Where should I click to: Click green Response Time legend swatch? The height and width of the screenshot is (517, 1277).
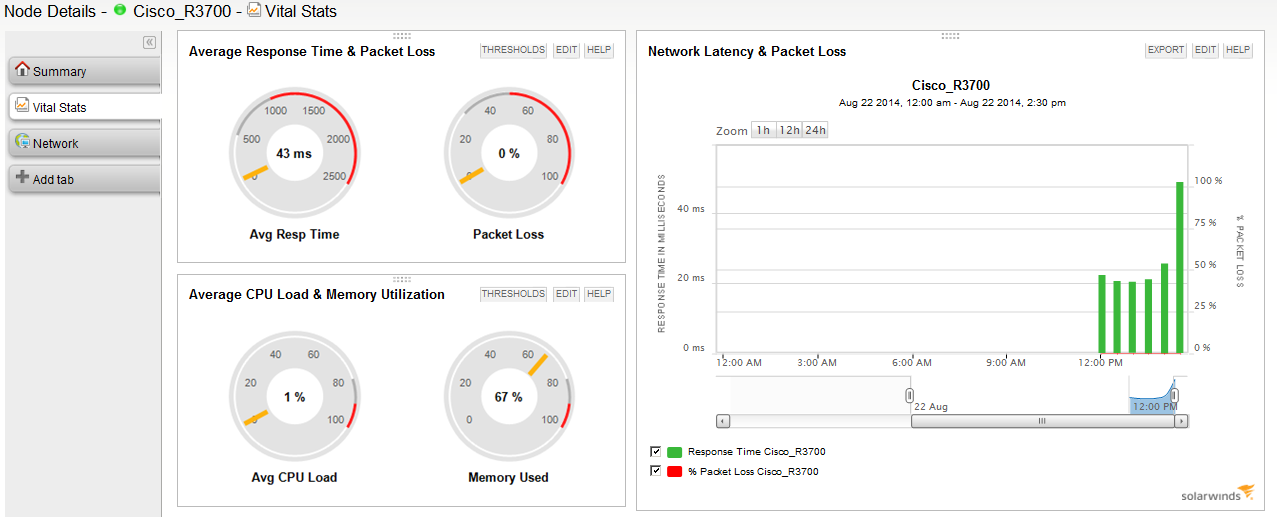674,452
